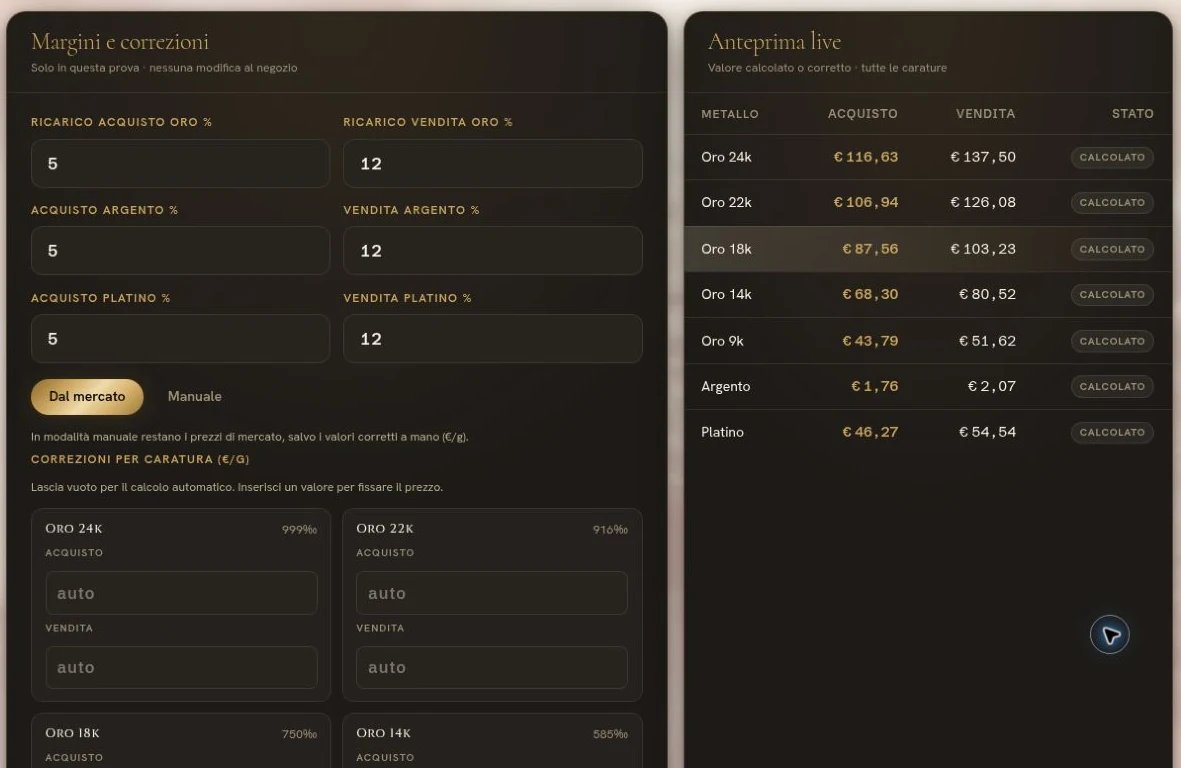Select the Oro 9k row label
This screenshot has height=768, width=1181.
[x=722, y=341]
